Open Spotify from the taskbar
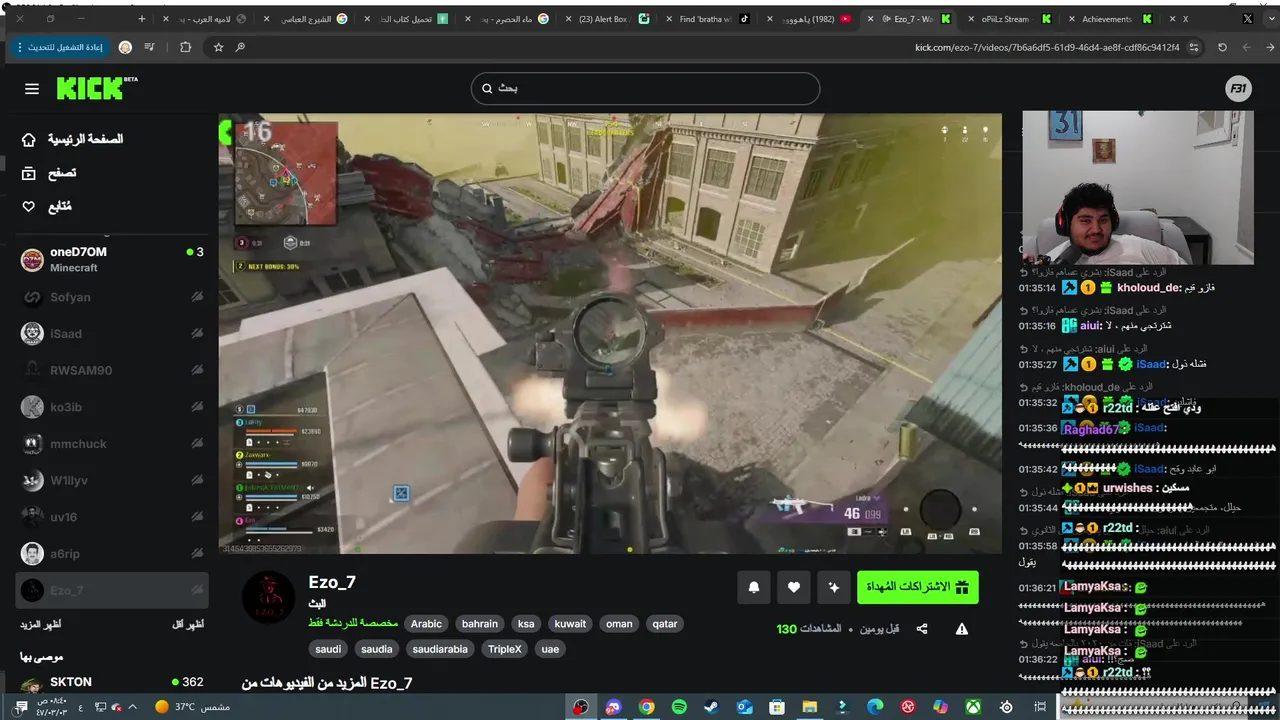The image size is (1280, 720). click(679, 707)
